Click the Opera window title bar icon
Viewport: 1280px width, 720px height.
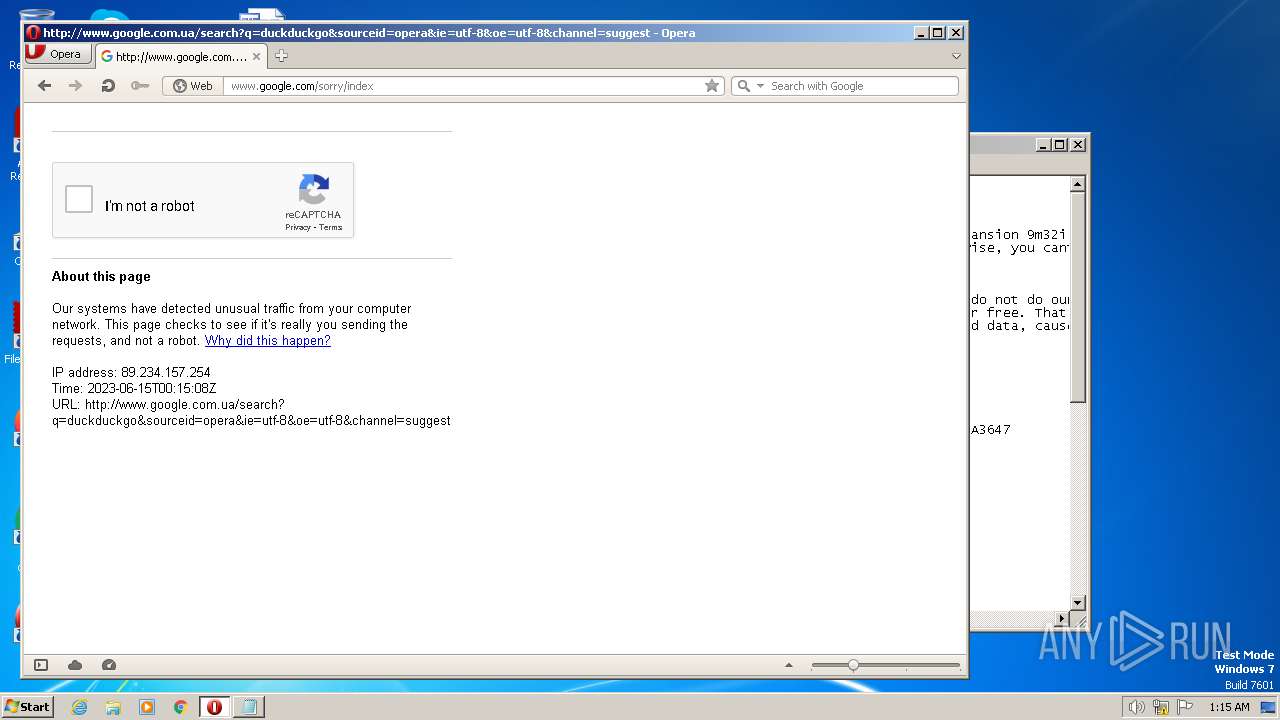(33, 33)
